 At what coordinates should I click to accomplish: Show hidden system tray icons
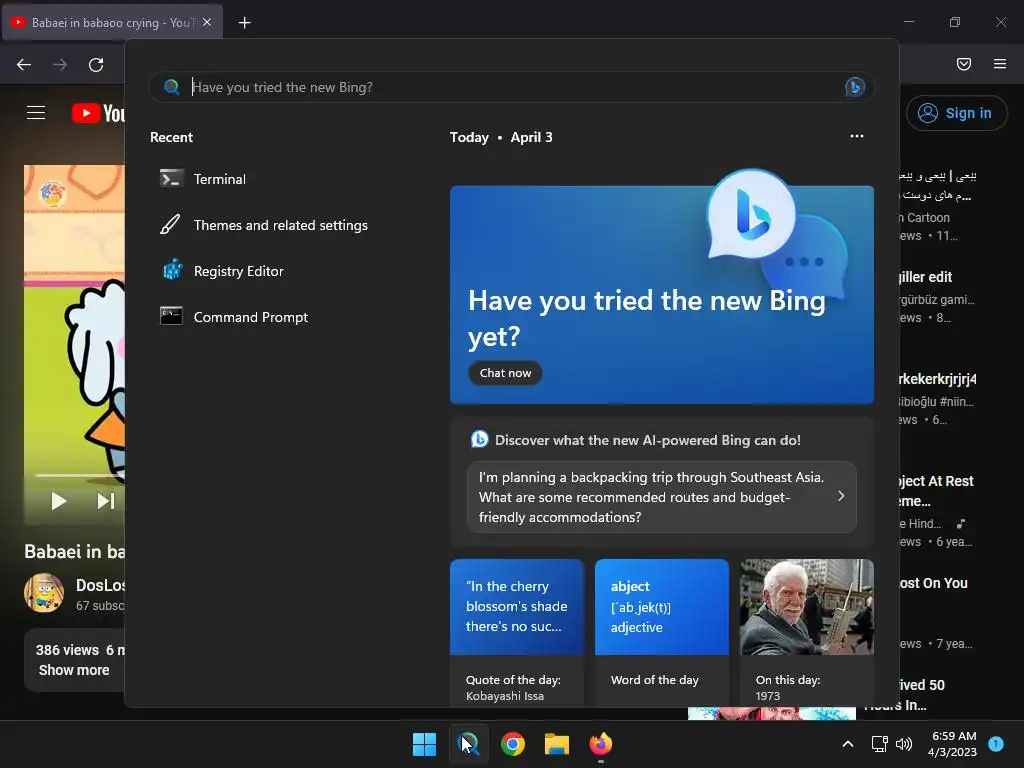pyautogui.click(x=848, y=744)
